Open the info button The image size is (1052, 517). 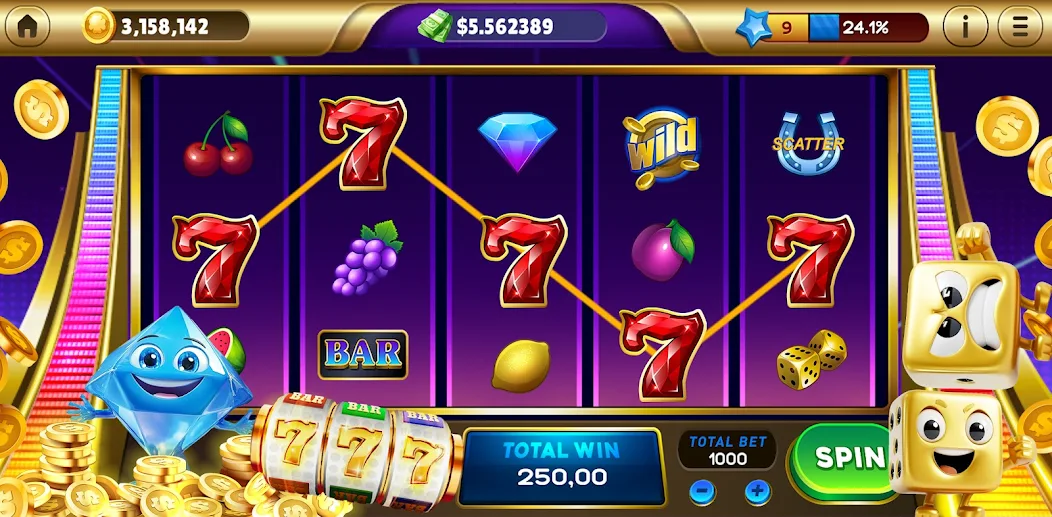pos(965,26)
